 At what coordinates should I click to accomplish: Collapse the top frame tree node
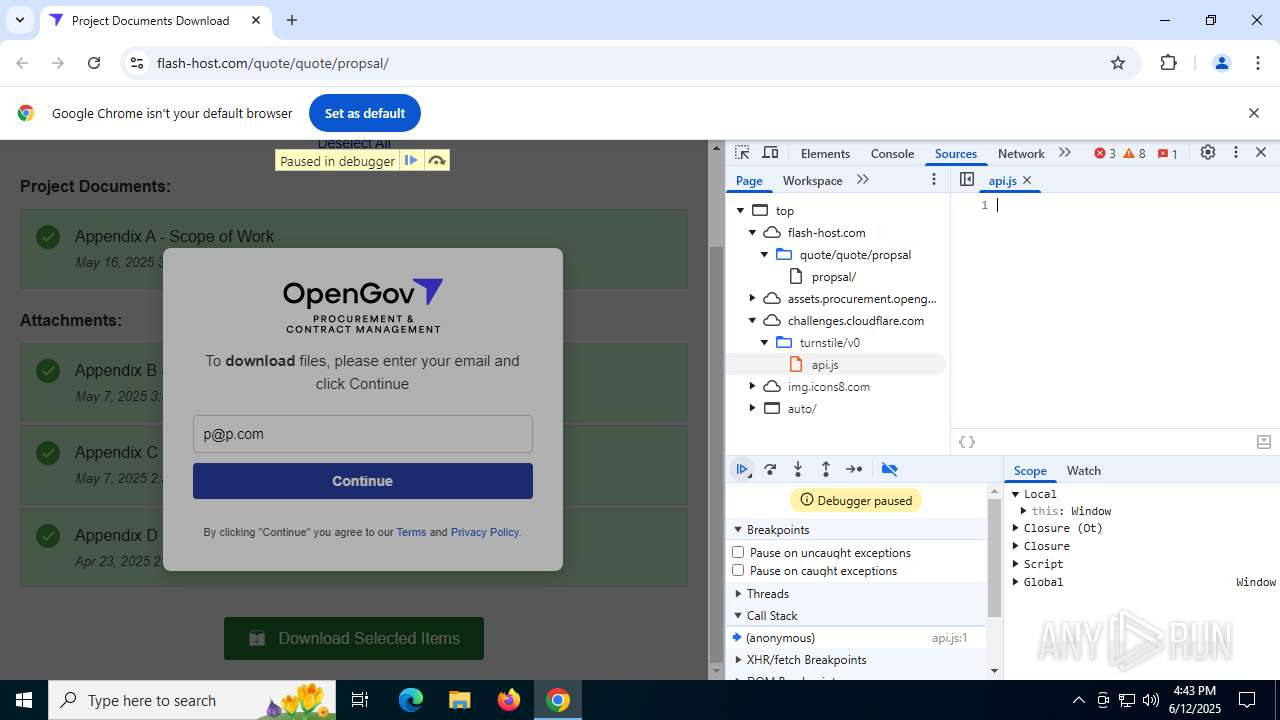point(741,210)
